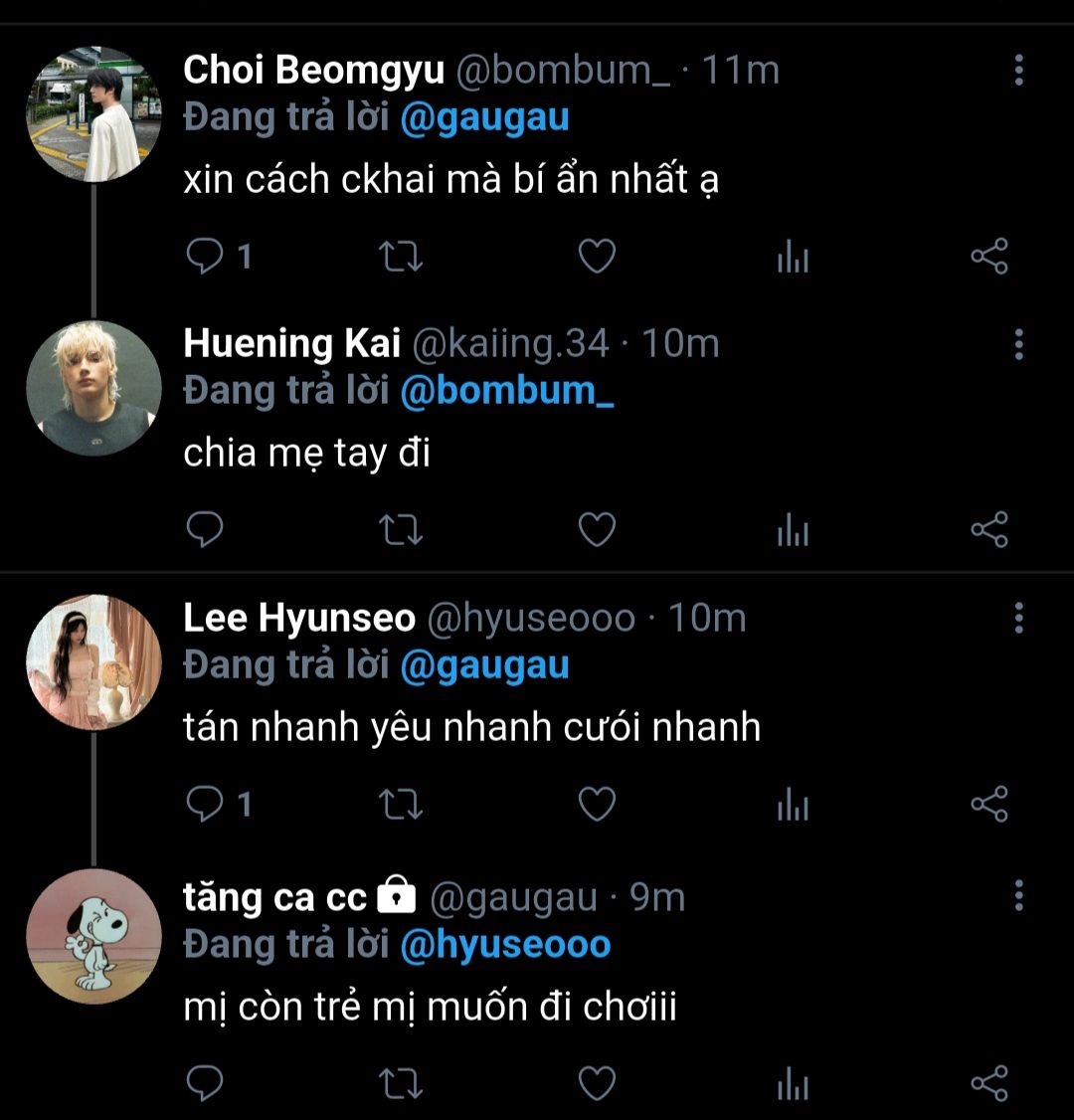
Task: Retweet Choi Beomgyu's reply
Action: click(x=402, y=258)
